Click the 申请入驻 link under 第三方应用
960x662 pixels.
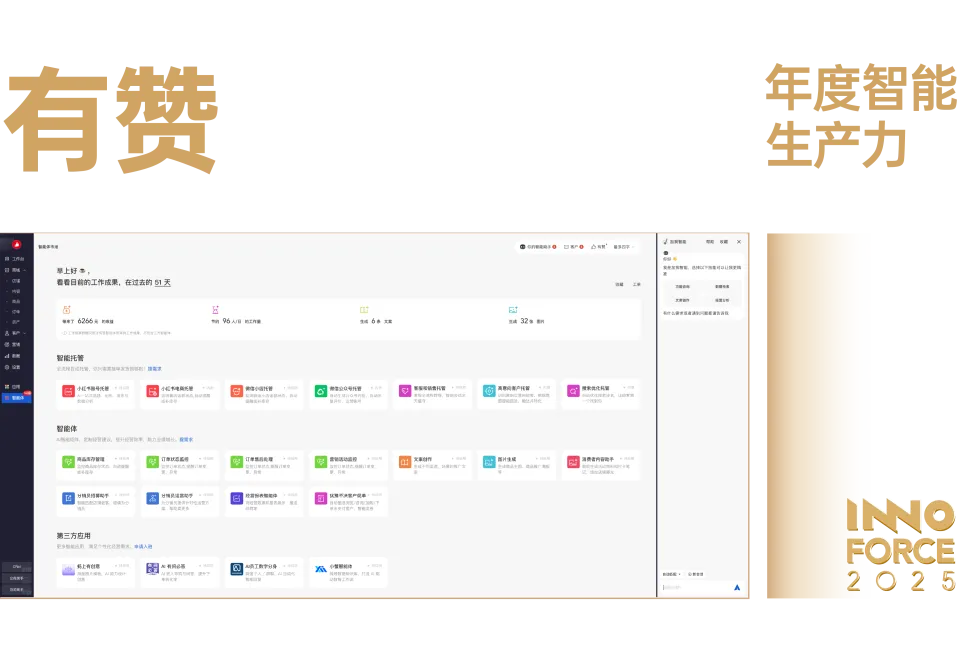[143, 546]
